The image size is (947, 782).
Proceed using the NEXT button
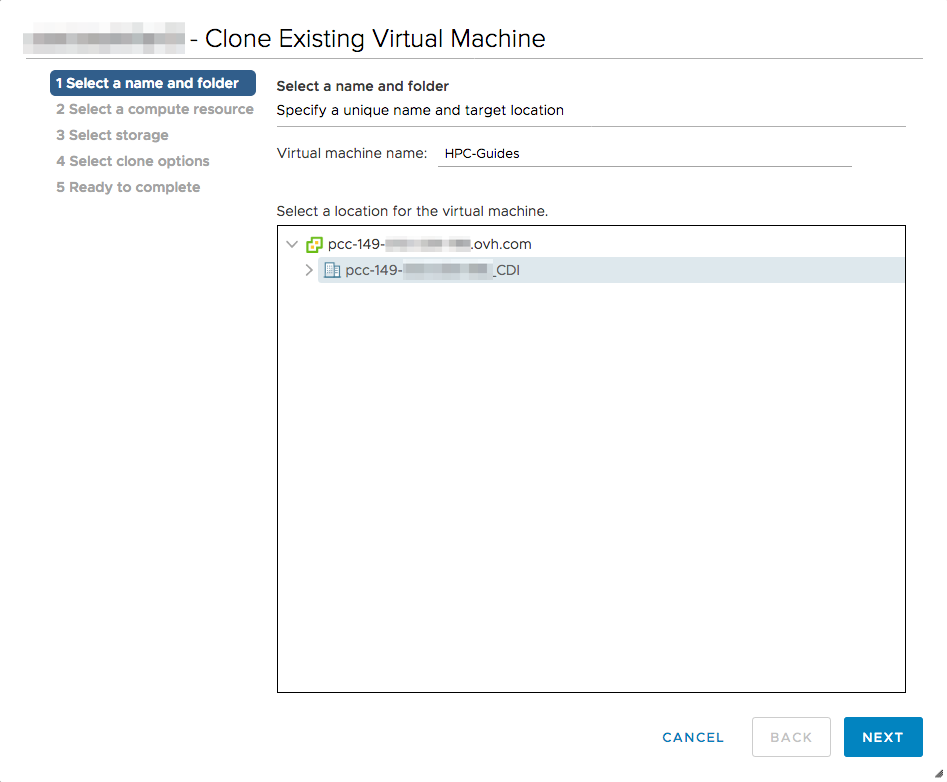click(883, 737)
